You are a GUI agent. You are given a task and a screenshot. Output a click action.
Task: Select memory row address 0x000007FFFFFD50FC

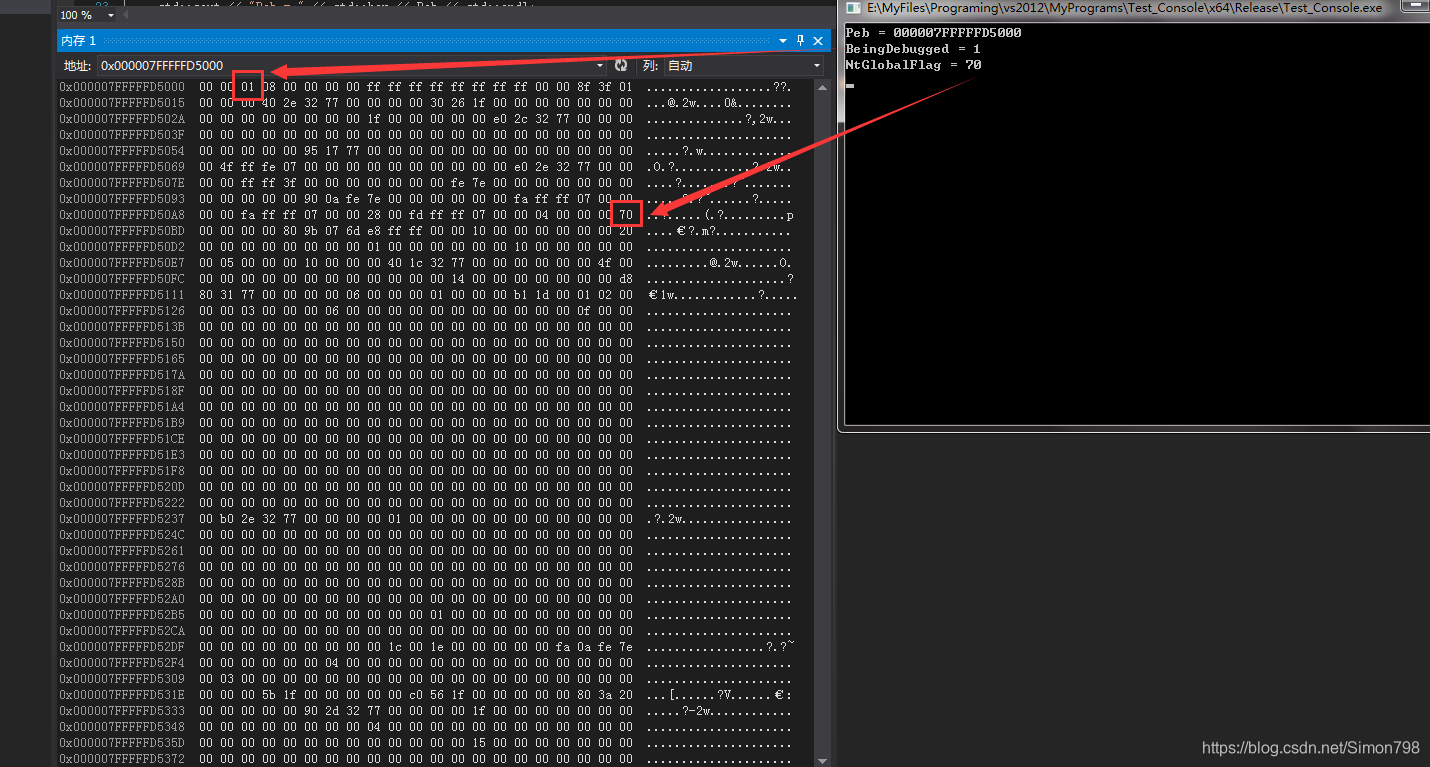[x=122, y=279]
